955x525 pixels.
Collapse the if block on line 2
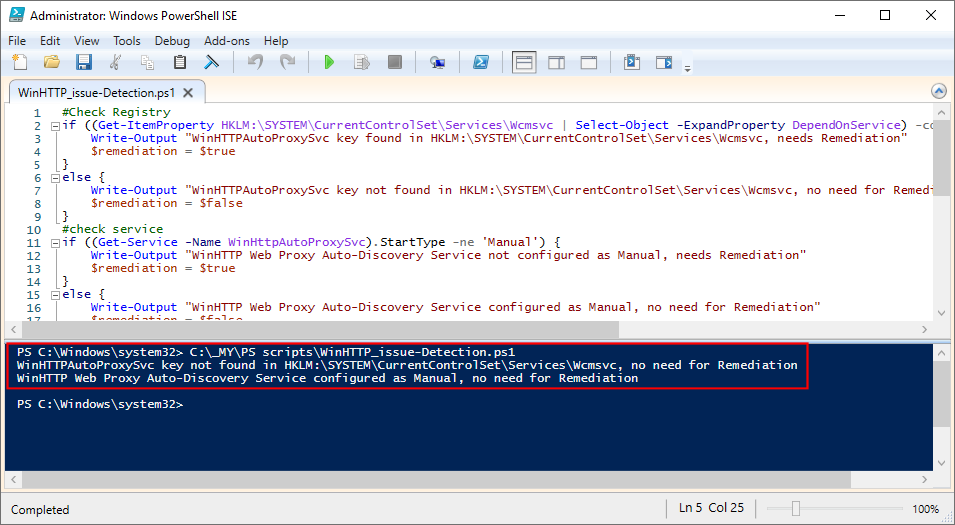[x=54, y=126]
